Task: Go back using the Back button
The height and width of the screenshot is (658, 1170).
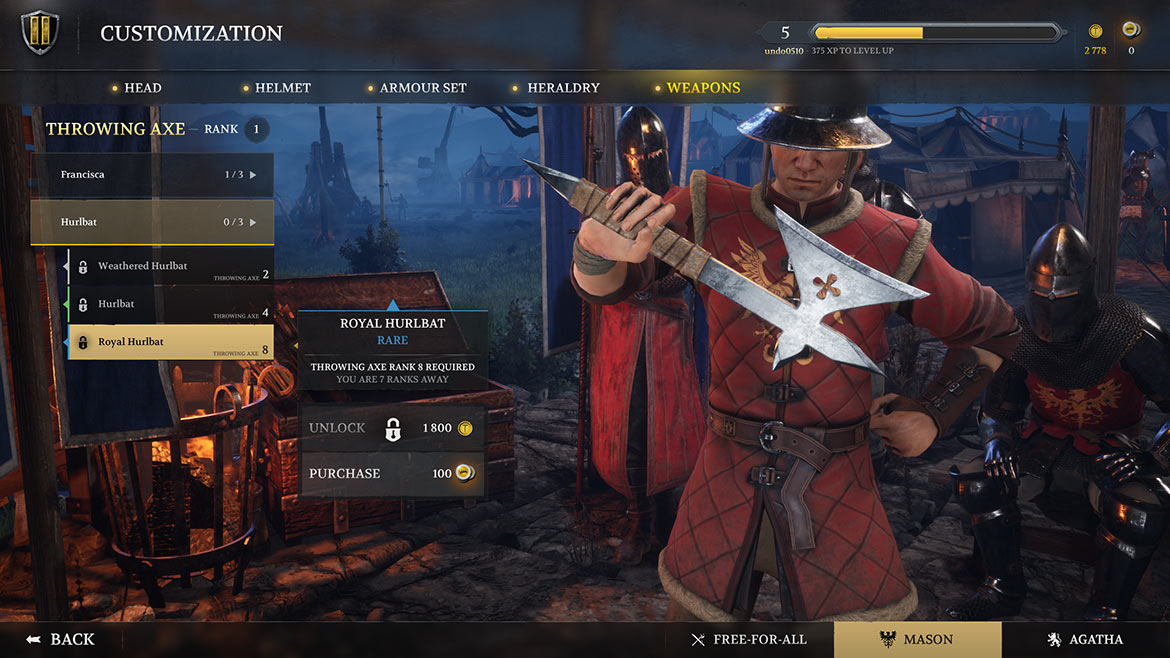Action: coord(61,639)
